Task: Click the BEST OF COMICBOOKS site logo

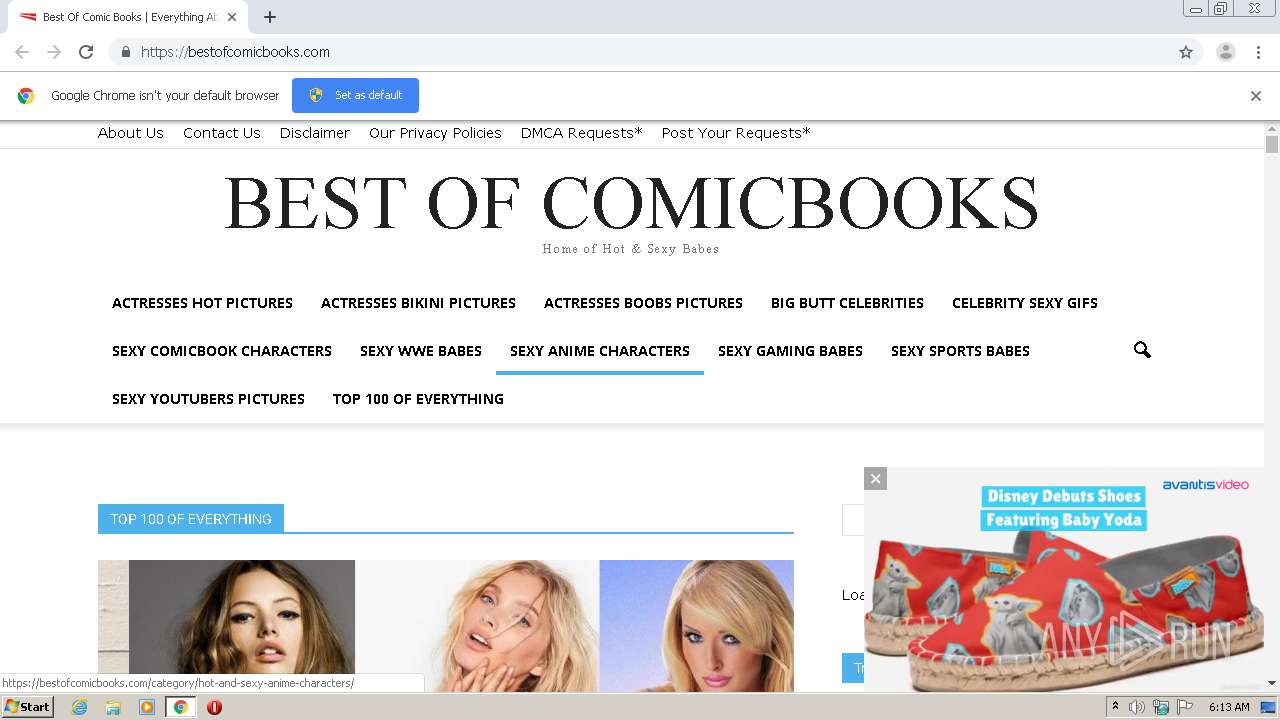Action: coord(631,203)
